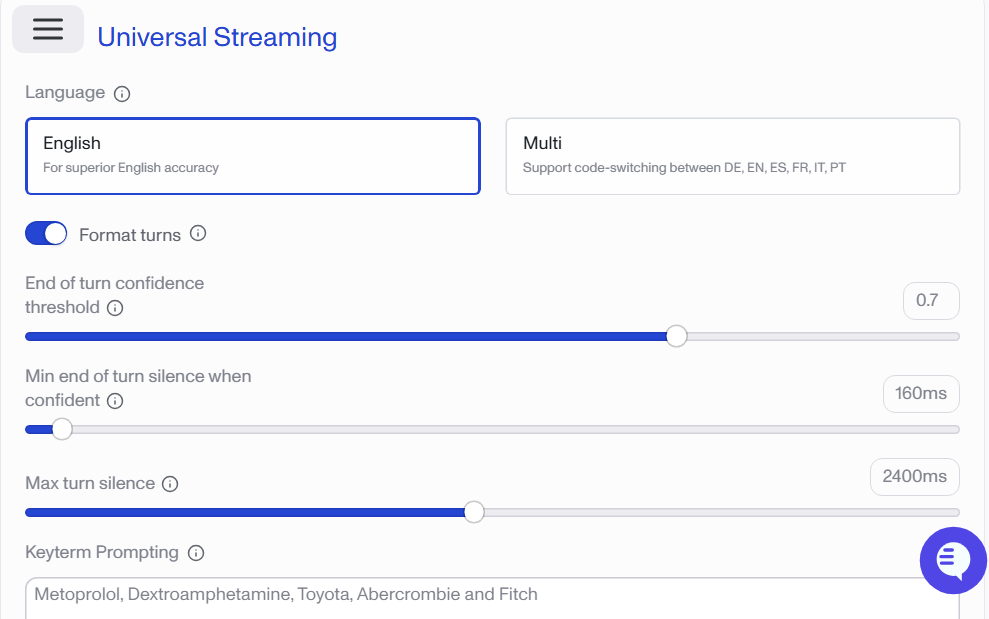Click the End of turn confidence slider handle
Image resolution: width=989 pixels, height=619 pixels.
tap(677, 336)
